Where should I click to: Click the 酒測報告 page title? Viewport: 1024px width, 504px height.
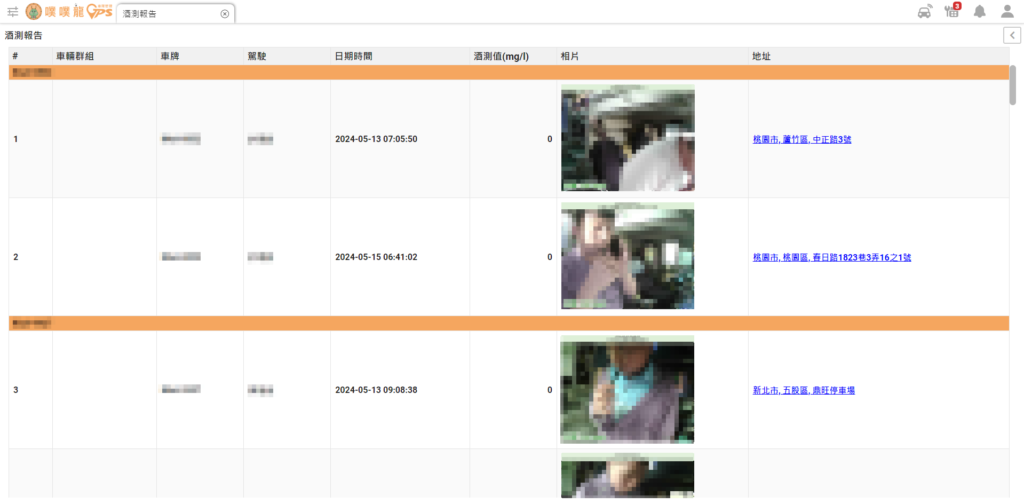point(24,35)
